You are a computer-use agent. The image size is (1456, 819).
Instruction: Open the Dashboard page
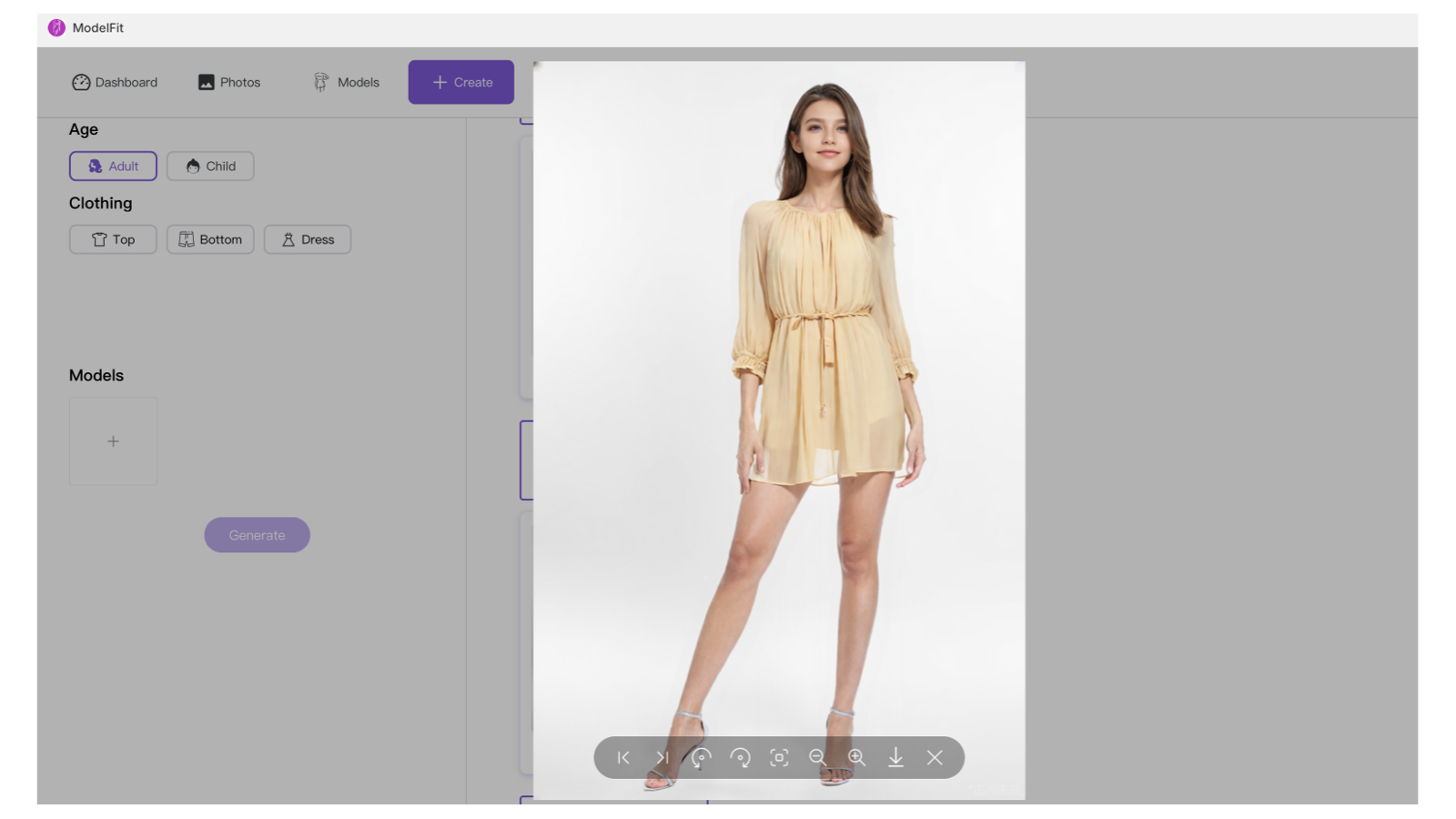tap(115, 82)
